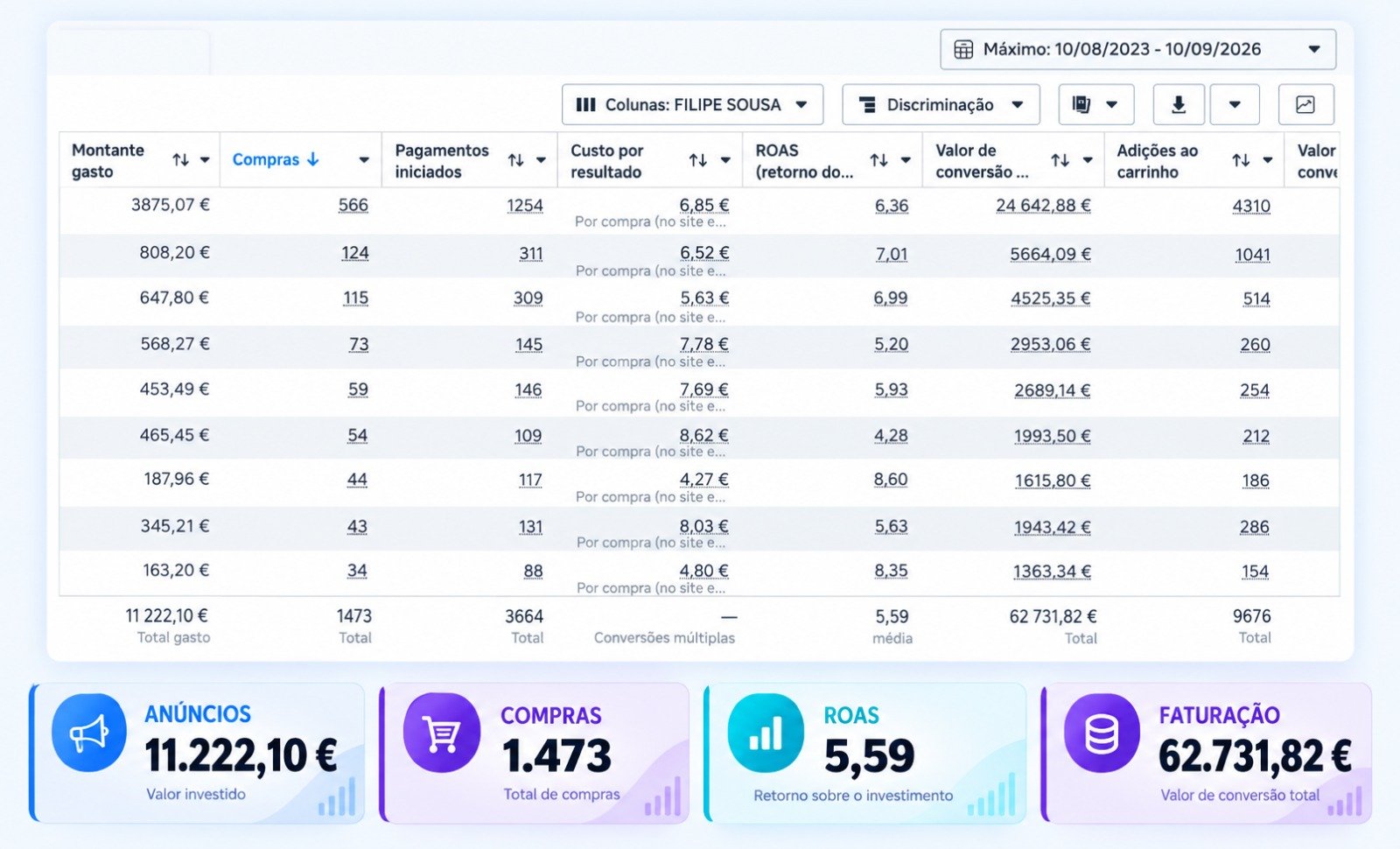This screenshot has width=1400, height=849.
Task: Sort by Pagamentos iniciados arrows
Action: pos(516,159)
